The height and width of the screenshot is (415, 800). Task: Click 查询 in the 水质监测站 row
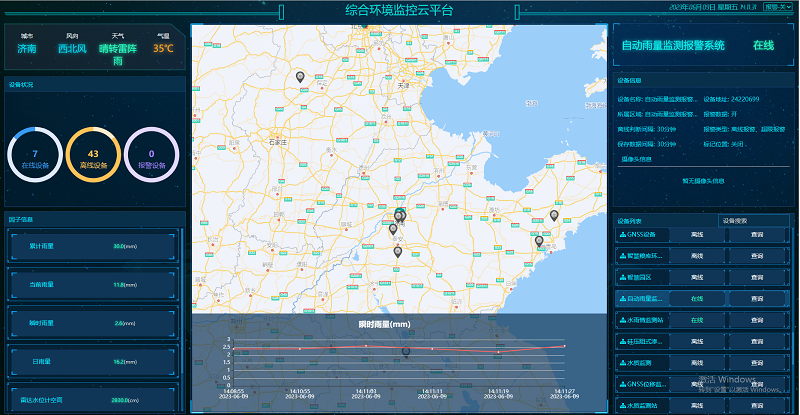point(757,406)
